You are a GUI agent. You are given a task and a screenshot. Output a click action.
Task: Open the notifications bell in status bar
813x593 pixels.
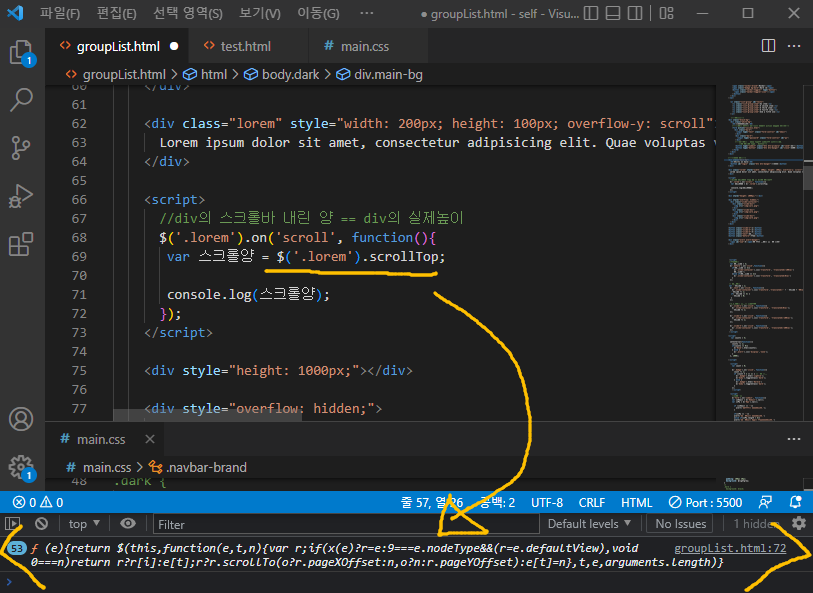pyautogui.click(x=795, y=502)
